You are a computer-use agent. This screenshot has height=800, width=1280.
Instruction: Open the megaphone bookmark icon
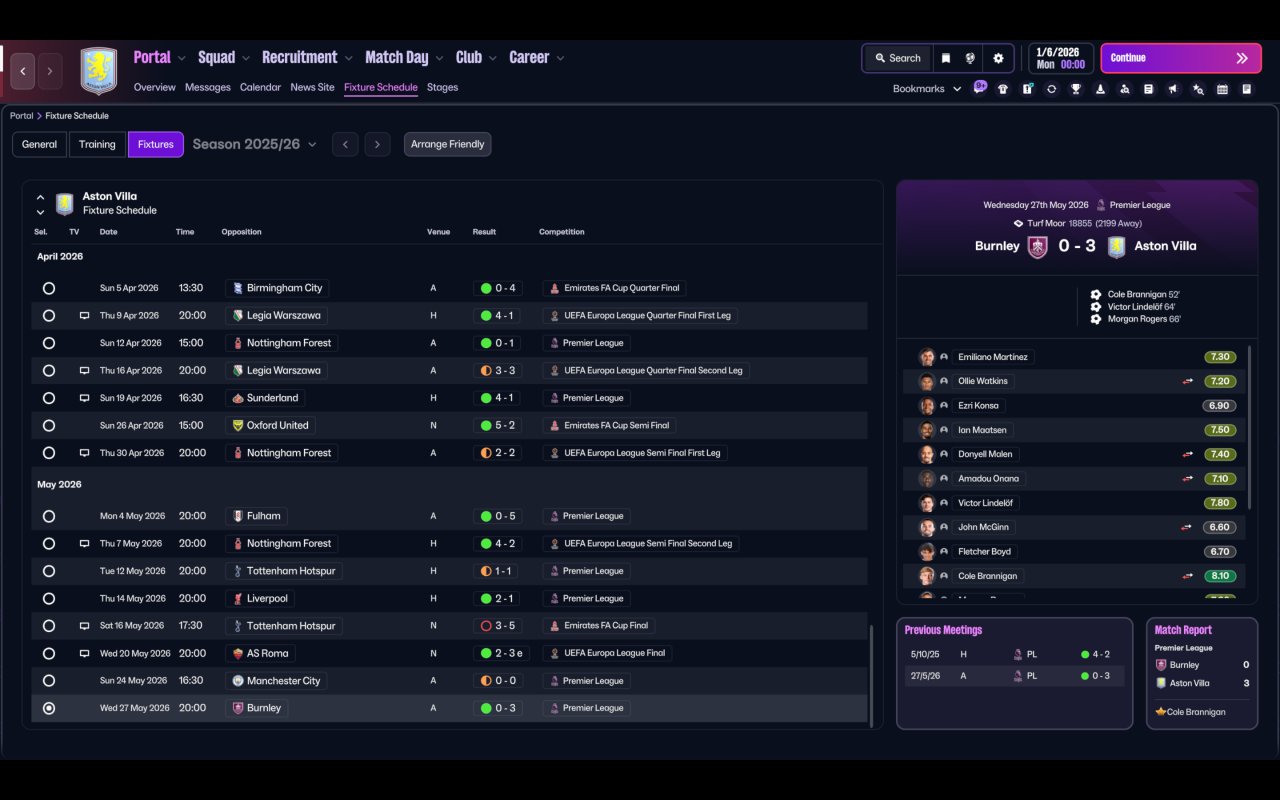click(1173, 89)
